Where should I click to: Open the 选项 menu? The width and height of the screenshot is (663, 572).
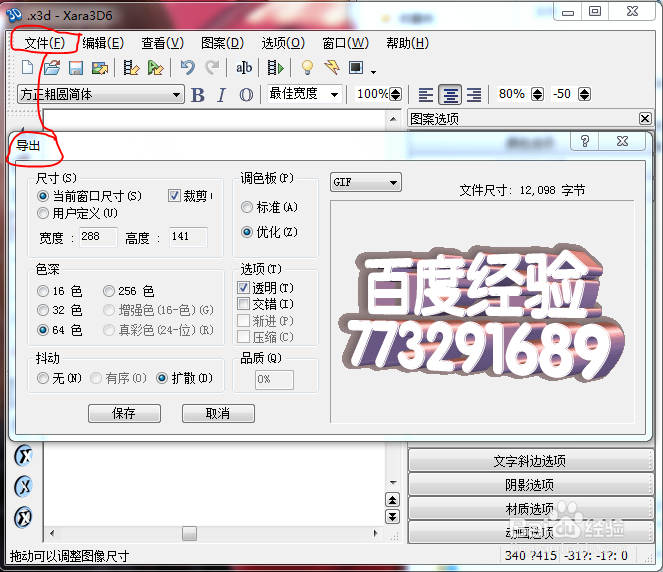(x=283, y=43)
